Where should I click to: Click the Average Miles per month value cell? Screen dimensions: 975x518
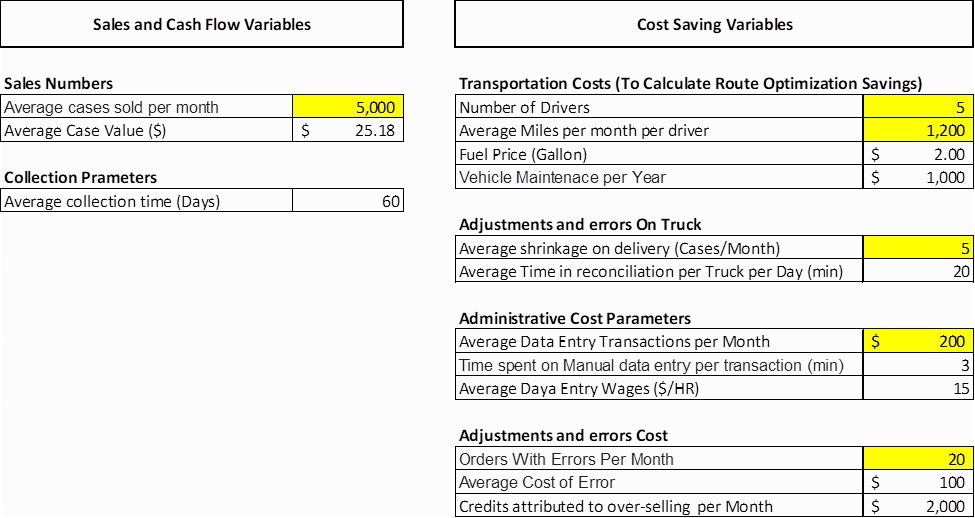coord(917,130)
